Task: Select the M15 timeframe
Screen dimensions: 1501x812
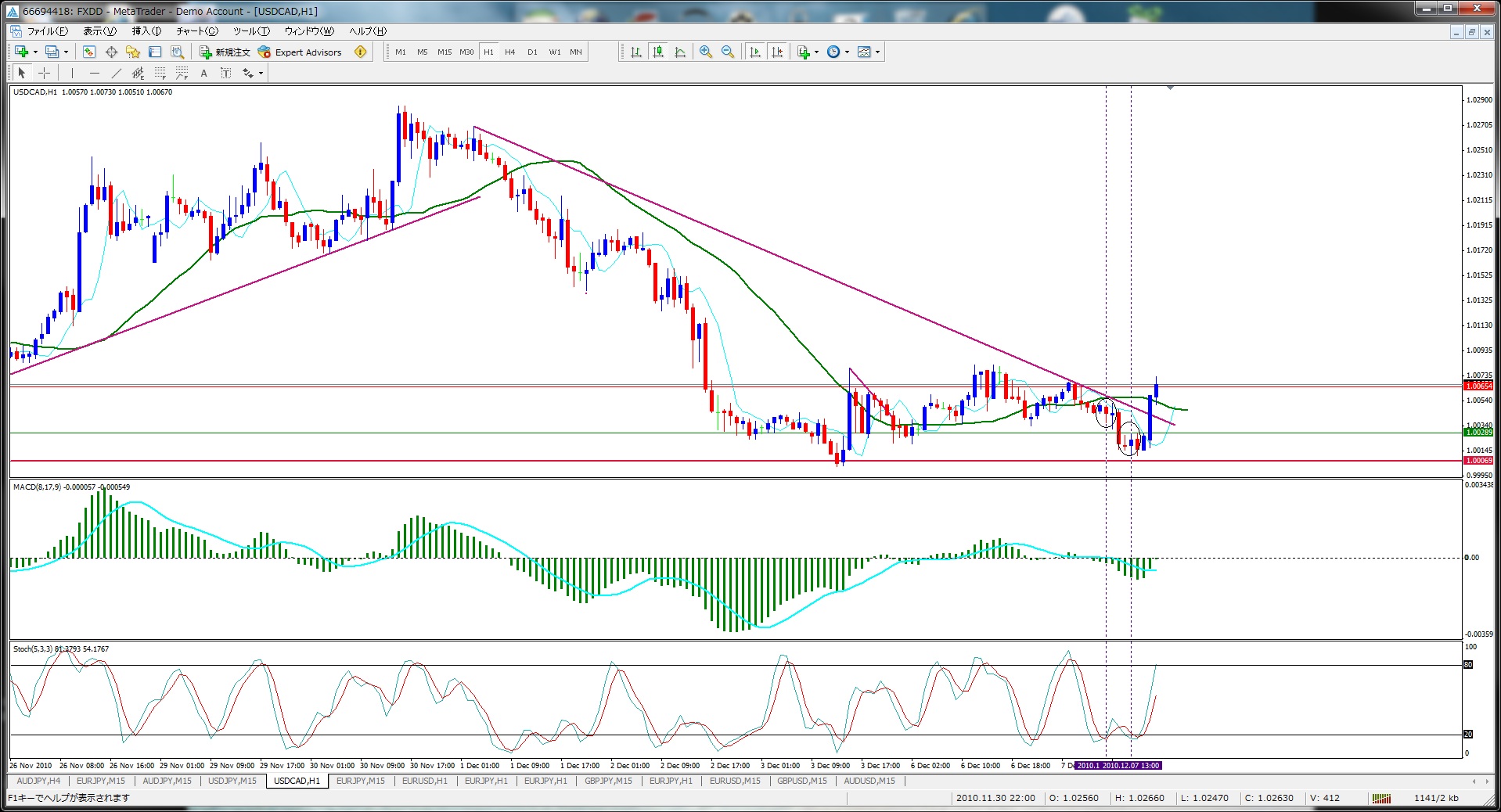Action: coord(445,52)
